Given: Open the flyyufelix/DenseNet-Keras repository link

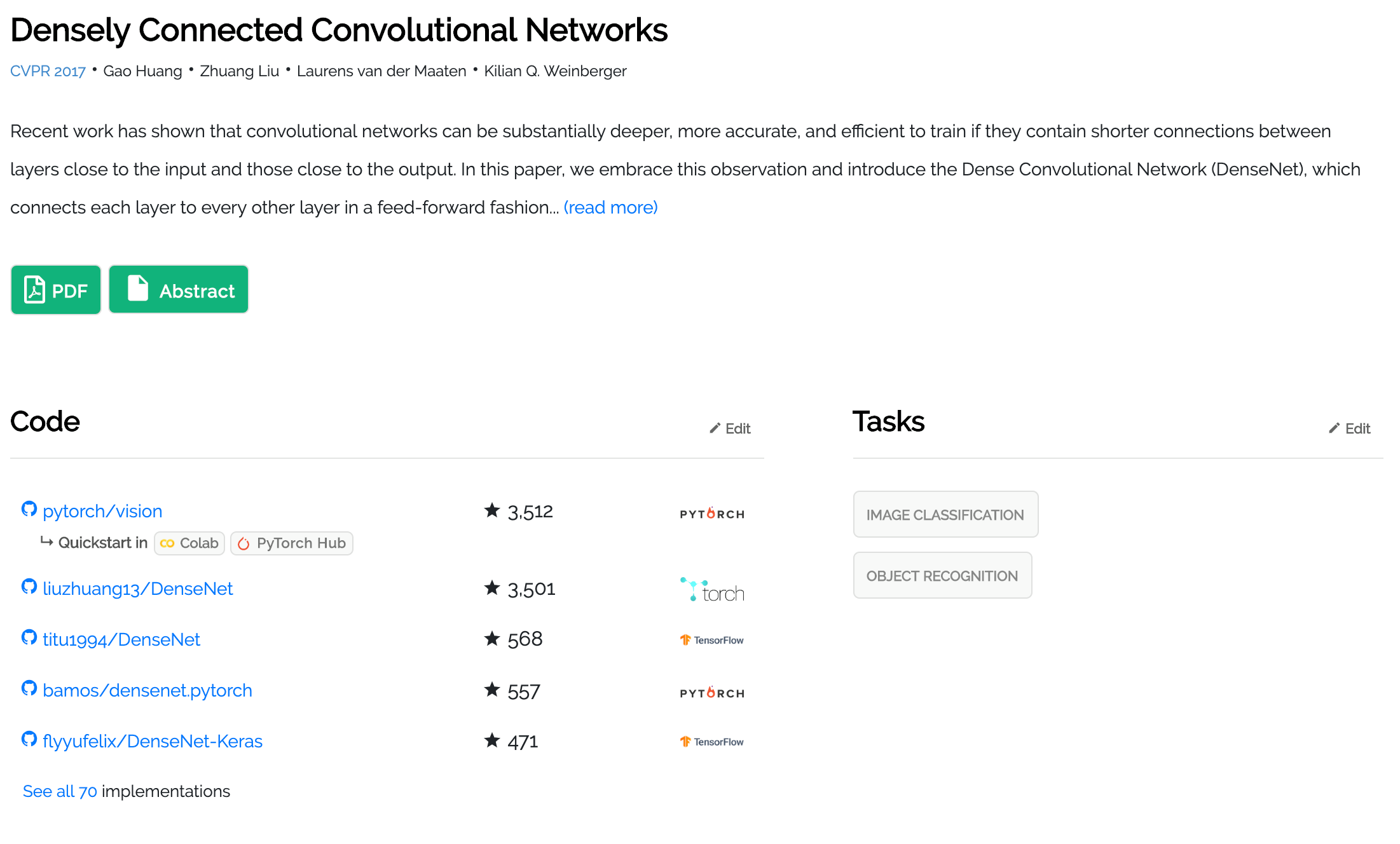Looking at the screenshot, I should (x=153, y=742).
